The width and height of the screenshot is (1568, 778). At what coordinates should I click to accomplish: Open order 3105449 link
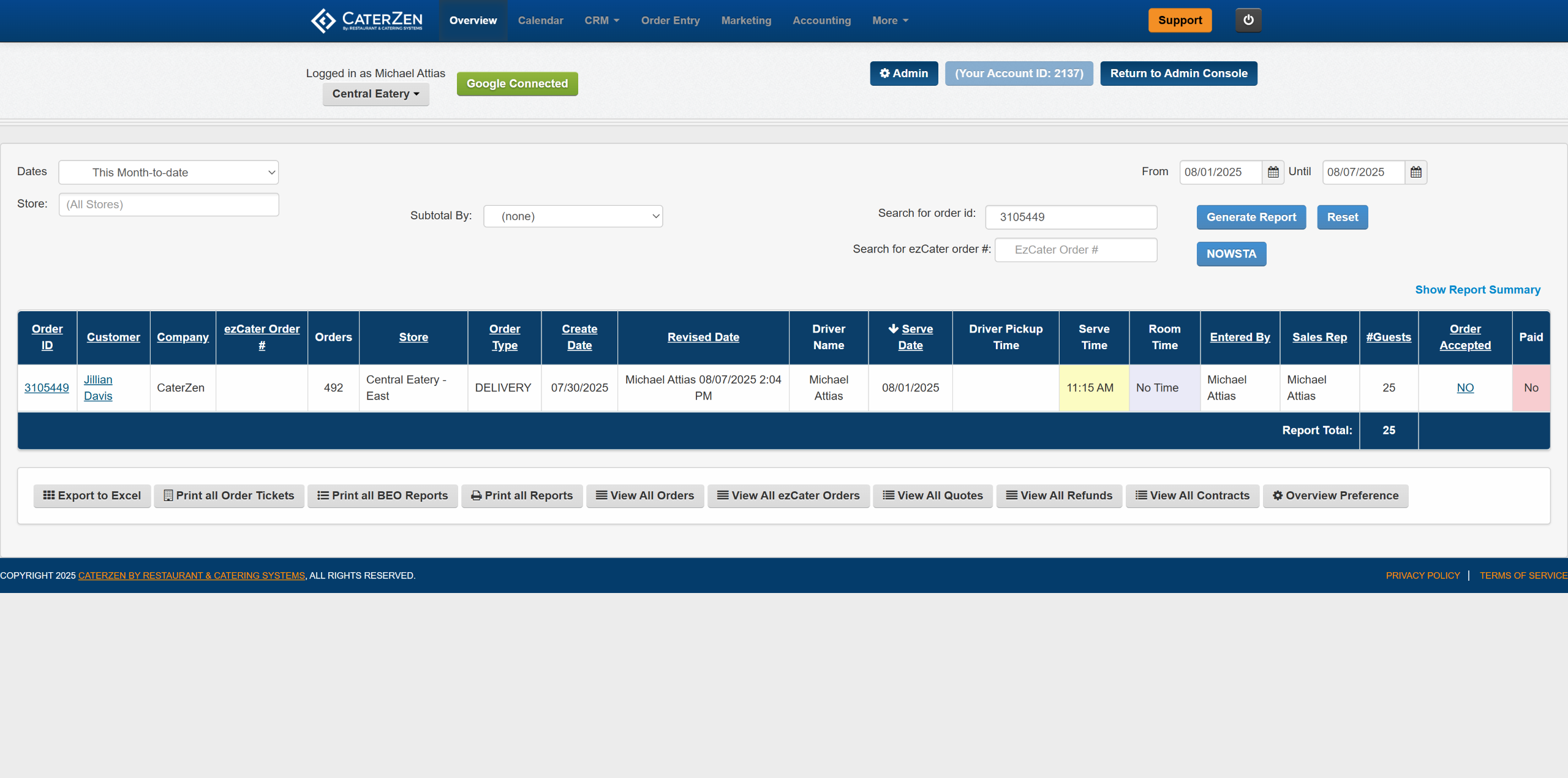point(47,388)
